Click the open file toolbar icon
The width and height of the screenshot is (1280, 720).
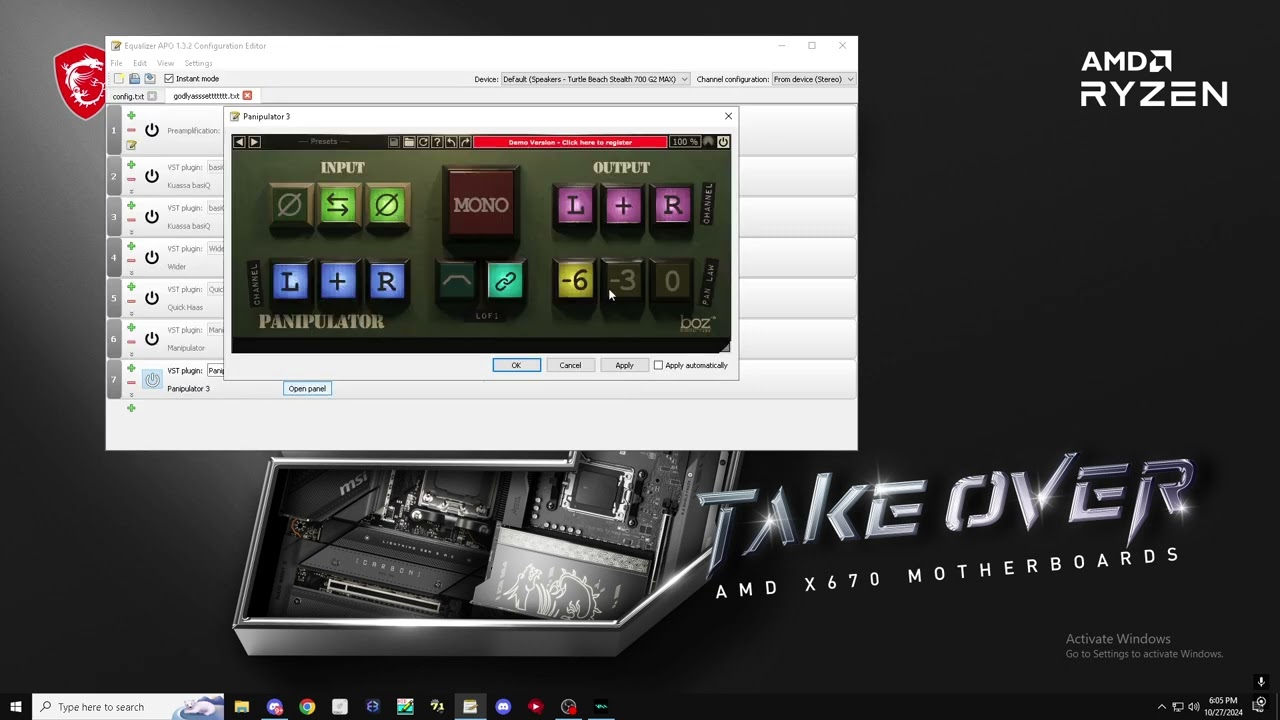[x=134, y=79]
